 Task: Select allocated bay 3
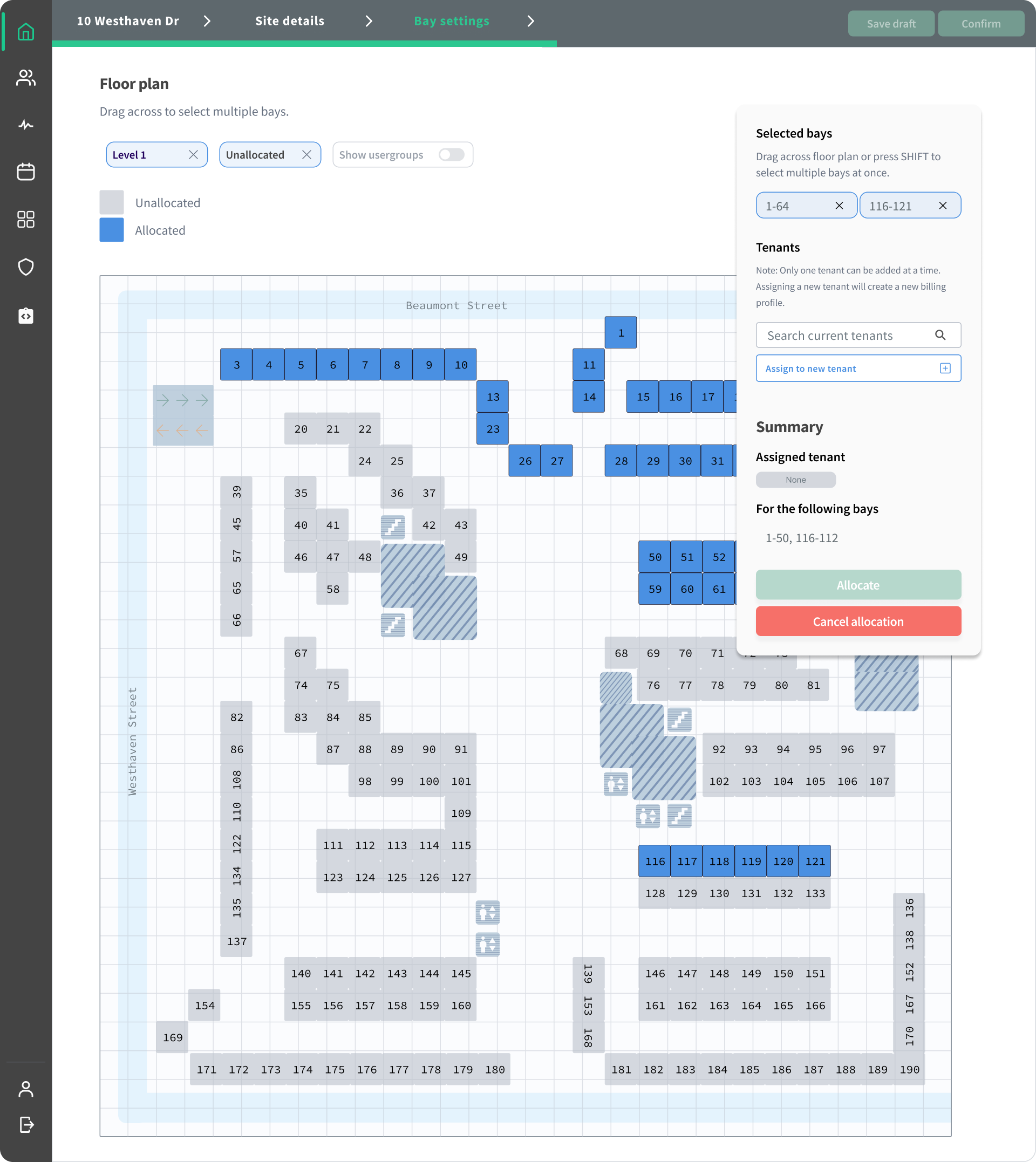click(x=236, y=365)
